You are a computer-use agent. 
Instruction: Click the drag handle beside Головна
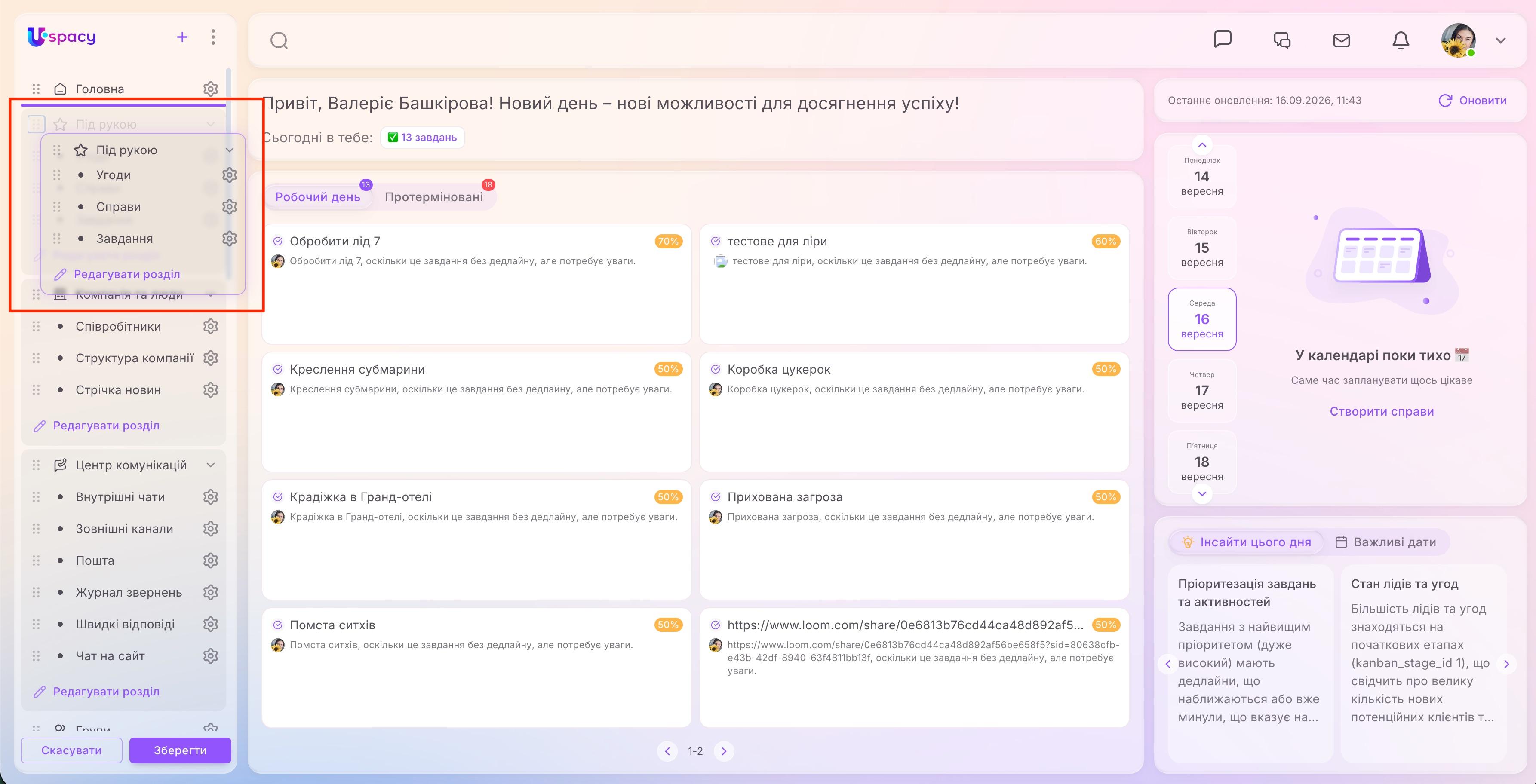[36, 89]
